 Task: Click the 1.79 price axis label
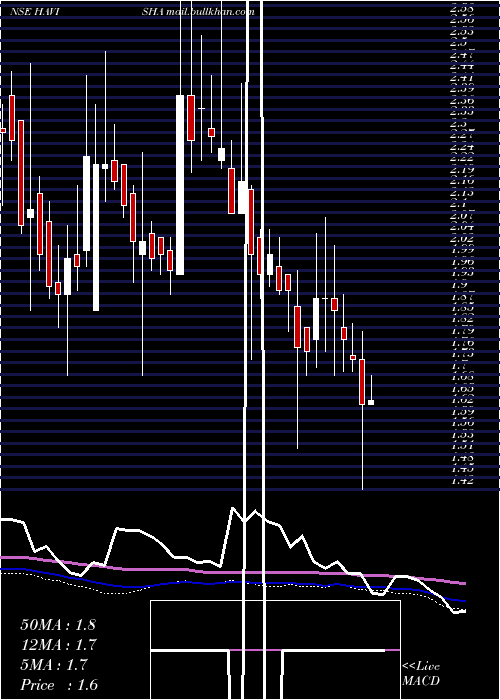[462, 331]
